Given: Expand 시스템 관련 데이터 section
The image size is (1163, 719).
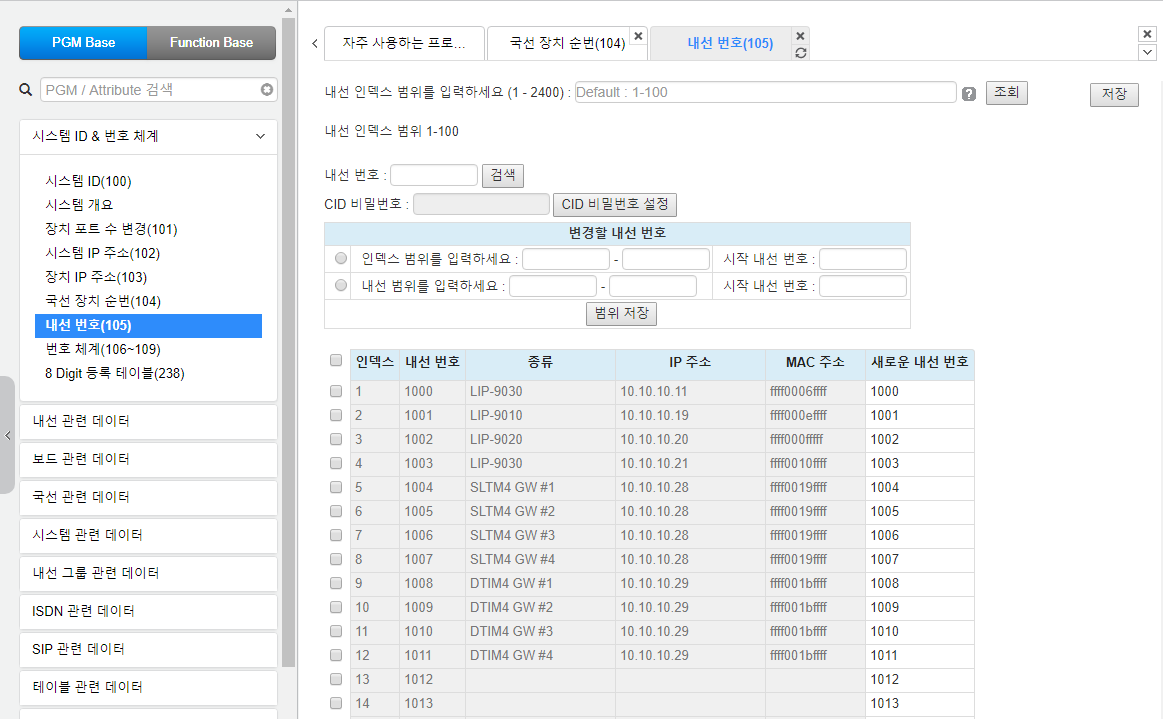Looking at the screenshot, I should tap(148, 535).
